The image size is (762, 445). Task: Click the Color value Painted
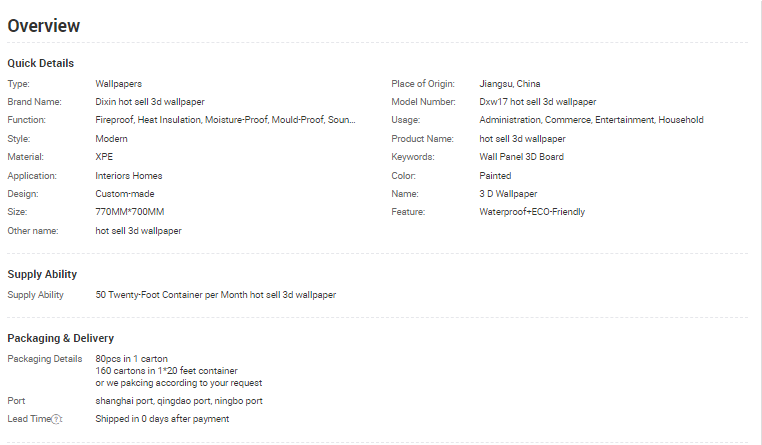(x=495, y=176)
